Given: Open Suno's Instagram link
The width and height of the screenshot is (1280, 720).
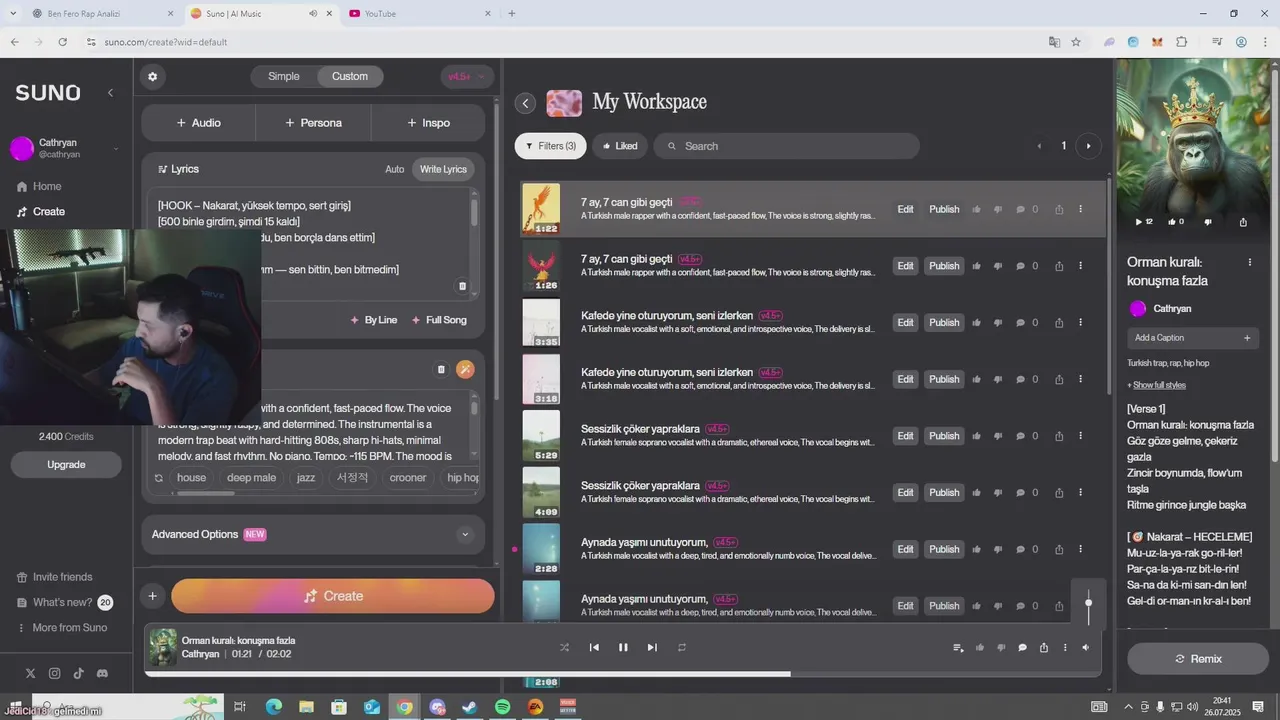Looking at the screenshot, I should coord(54,674).
